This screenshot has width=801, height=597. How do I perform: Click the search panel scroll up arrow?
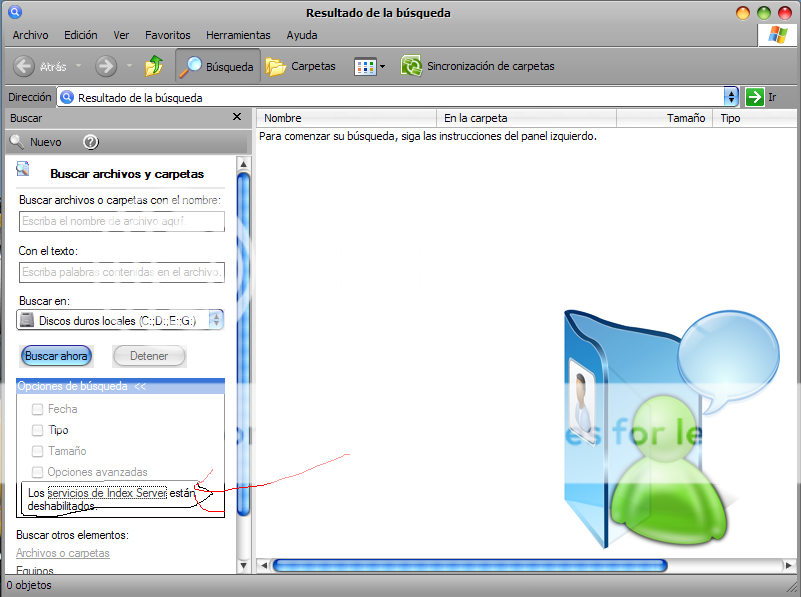[244, 164]
